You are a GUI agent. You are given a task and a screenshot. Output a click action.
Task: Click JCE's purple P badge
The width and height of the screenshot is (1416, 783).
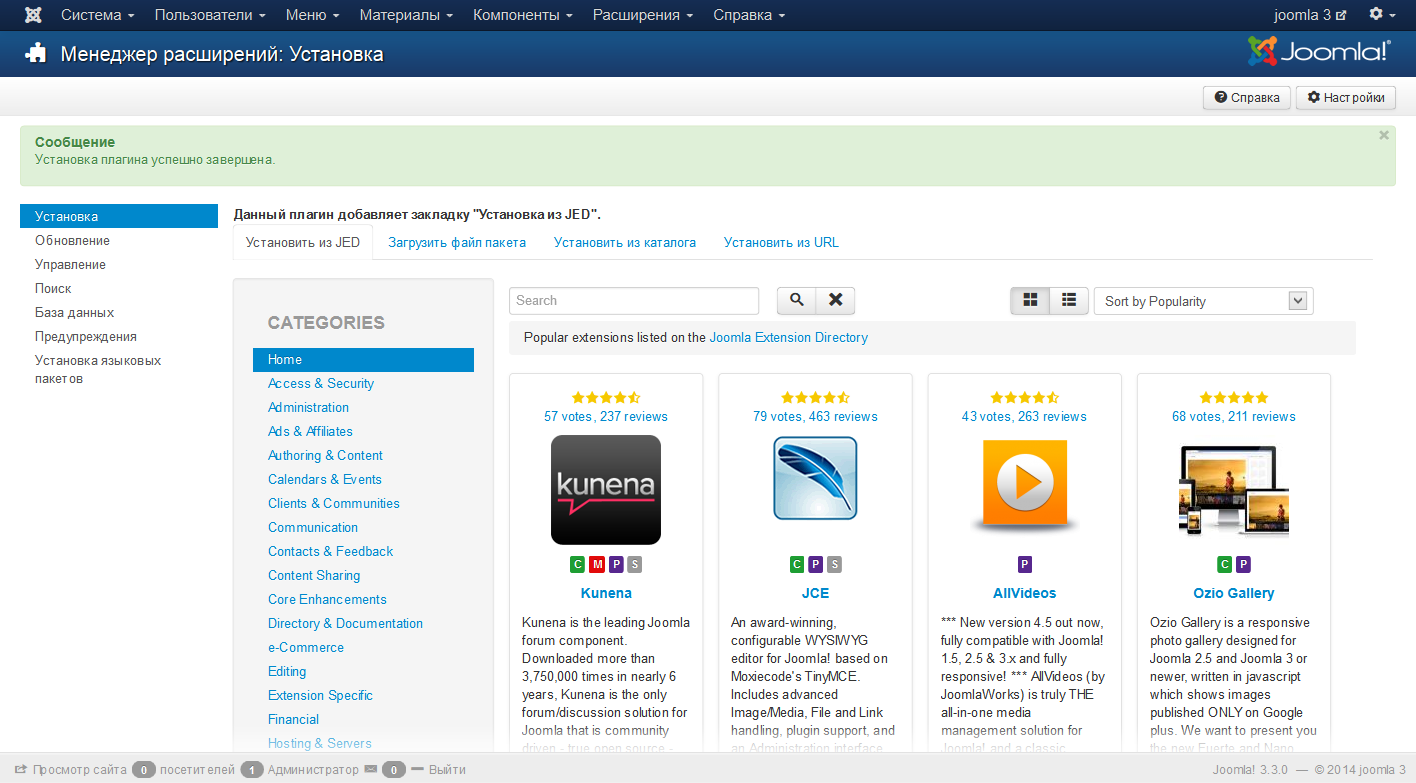coord(816,565)
